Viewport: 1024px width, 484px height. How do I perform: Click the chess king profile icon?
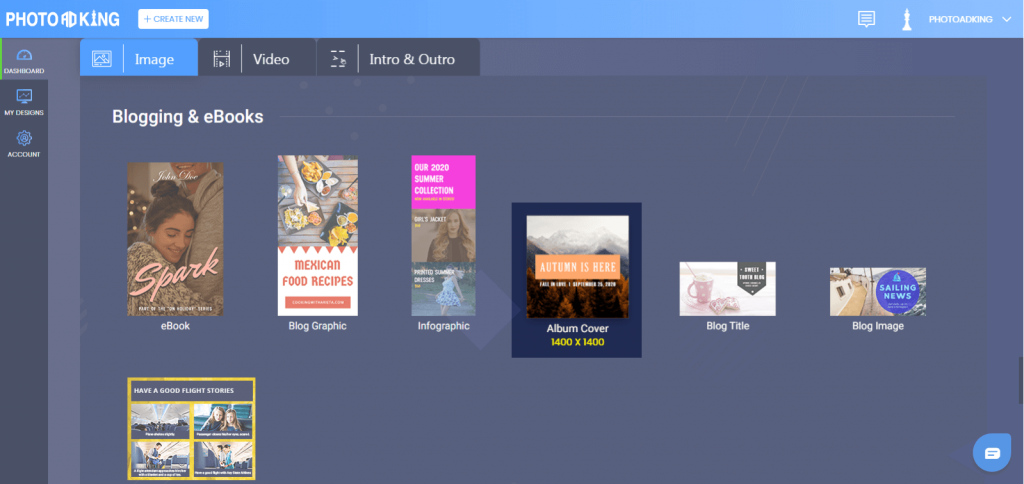click(906, 19)
